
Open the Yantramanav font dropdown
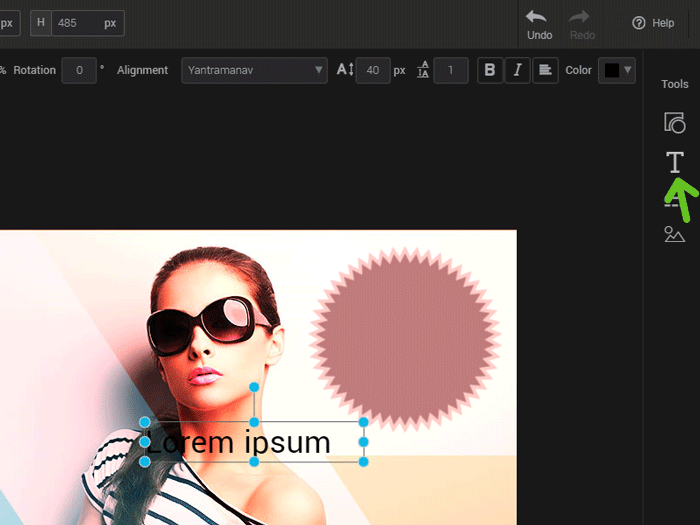(x=254, y=70)
